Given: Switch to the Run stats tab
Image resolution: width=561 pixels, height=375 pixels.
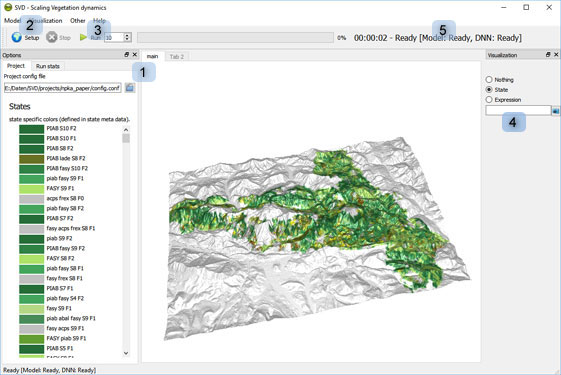Looking at the screenshot, I should (48, 66).
